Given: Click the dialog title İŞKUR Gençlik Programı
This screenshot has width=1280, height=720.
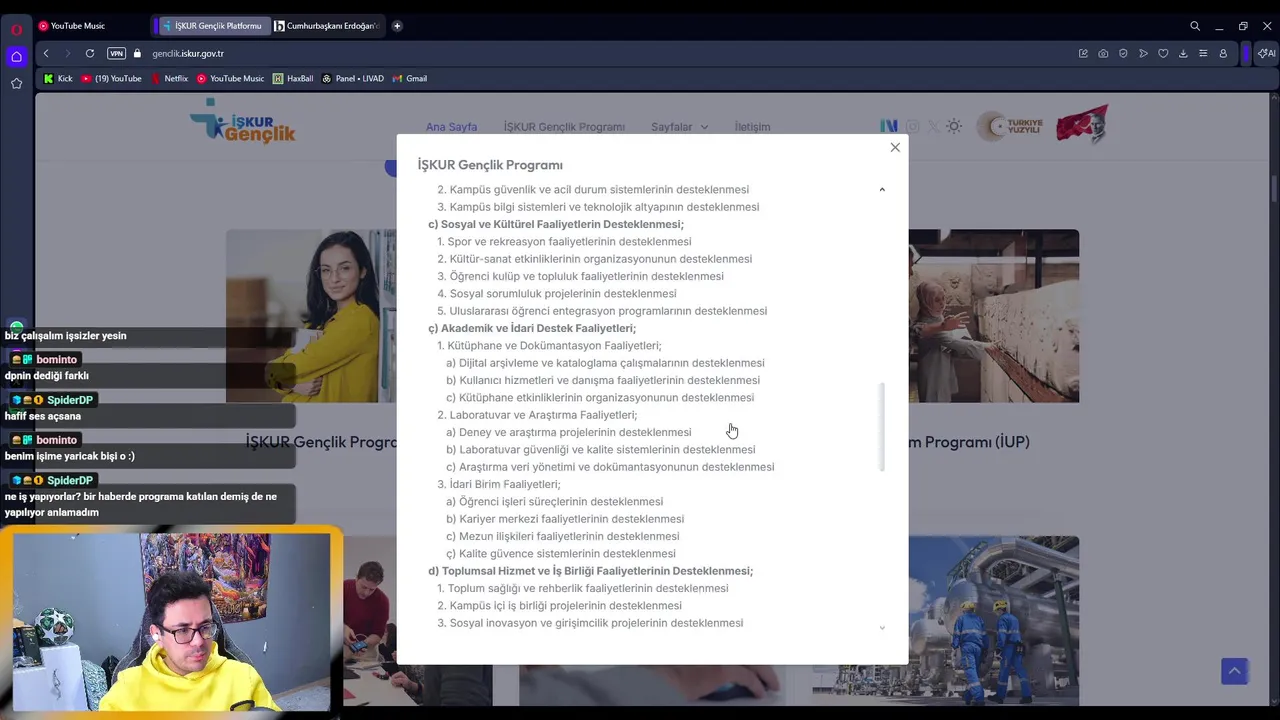Looking at the screenshot, I should tap(490, 165).
